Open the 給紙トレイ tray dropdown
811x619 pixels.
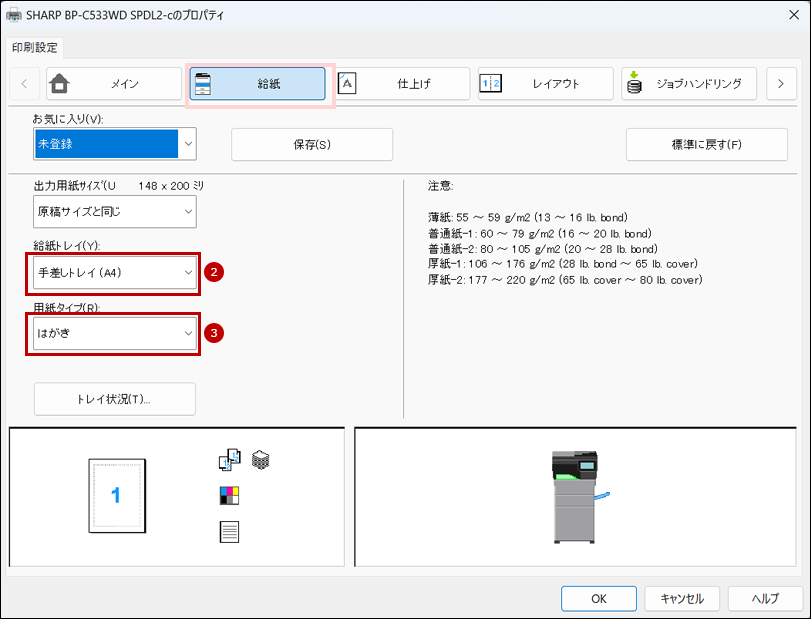[x=114, y=272]
